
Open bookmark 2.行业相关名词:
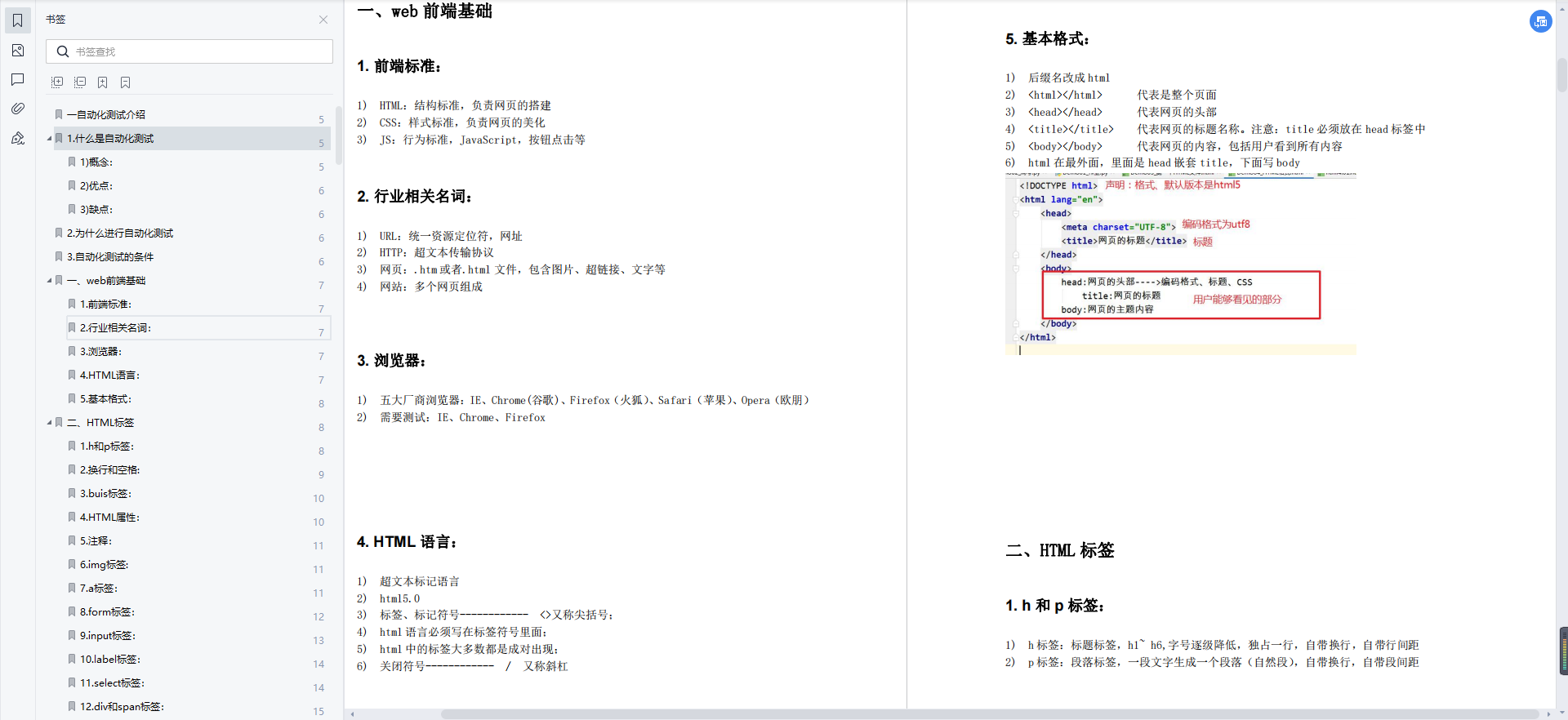(x=198, y=328)
